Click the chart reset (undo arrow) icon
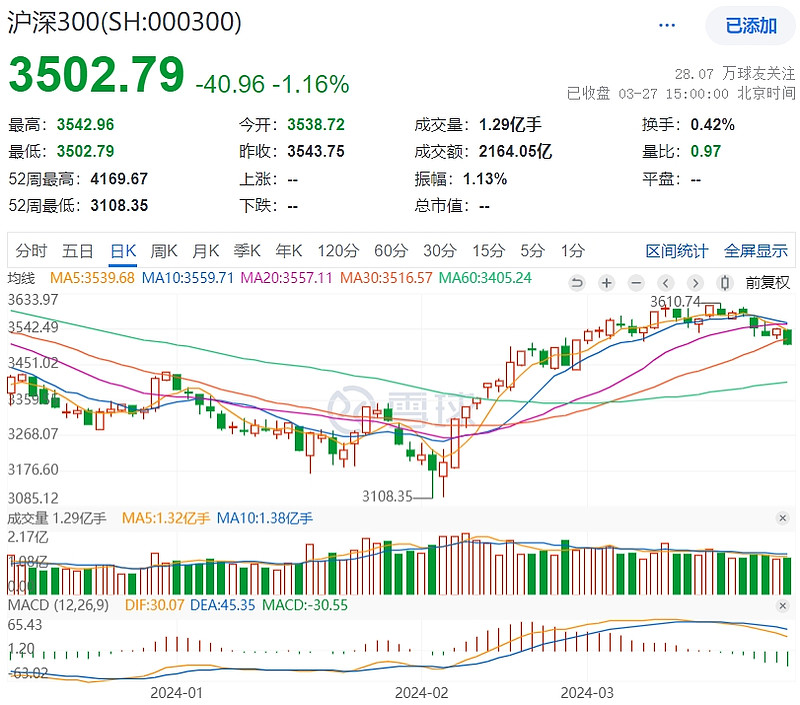This screenshot has width=800, height=705. coord(577,283)
